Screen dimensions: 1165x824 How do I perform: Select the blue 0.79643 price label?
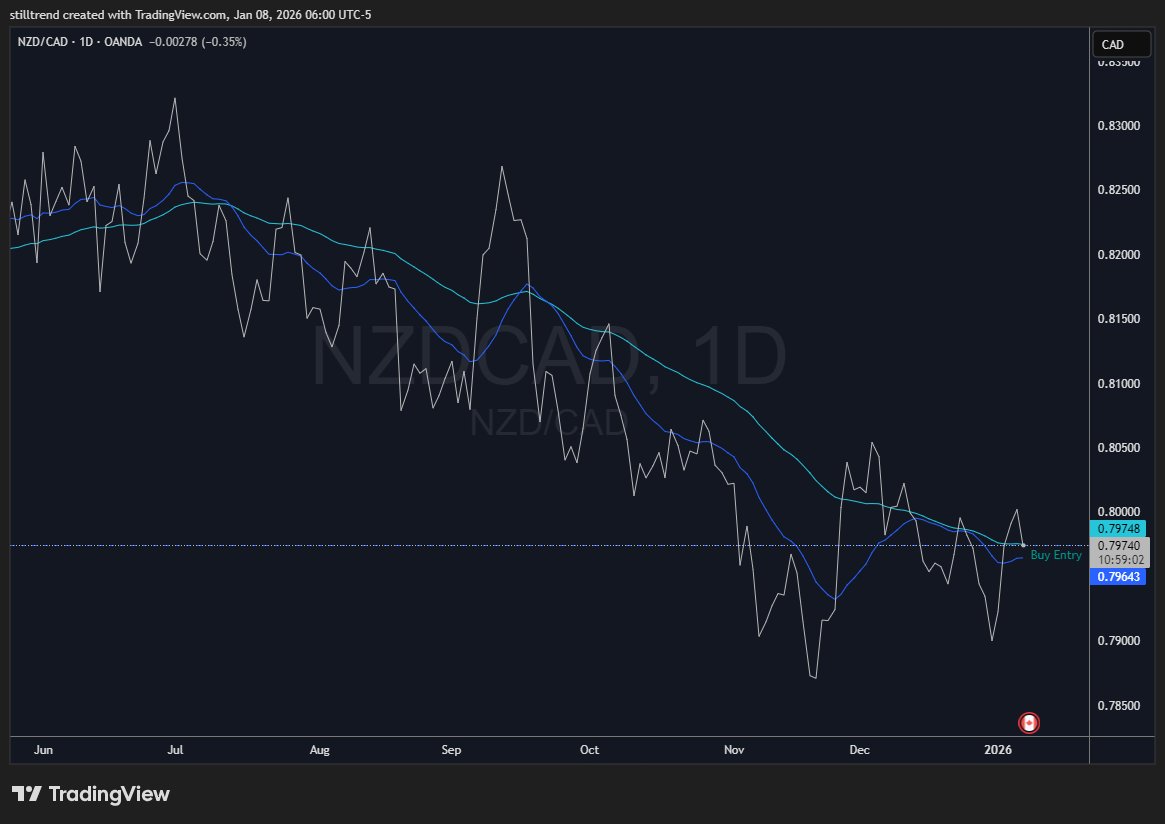point(1117,577)
